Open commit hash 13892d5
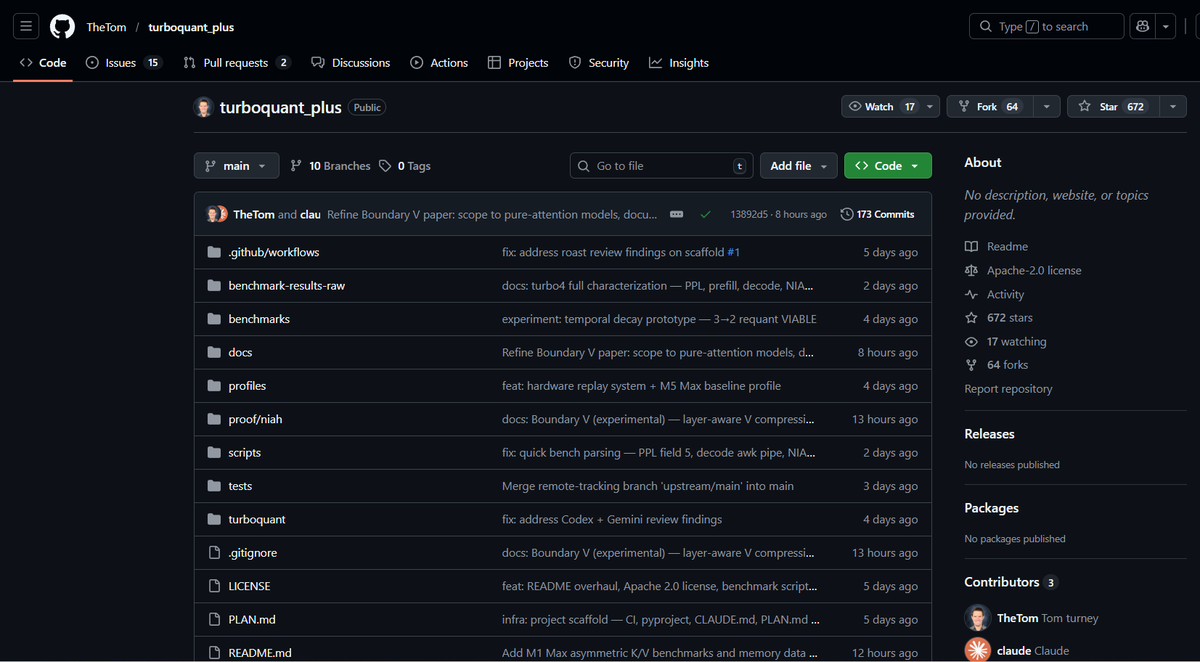This screenshot has height=662, width=1200. click(749, 214)
